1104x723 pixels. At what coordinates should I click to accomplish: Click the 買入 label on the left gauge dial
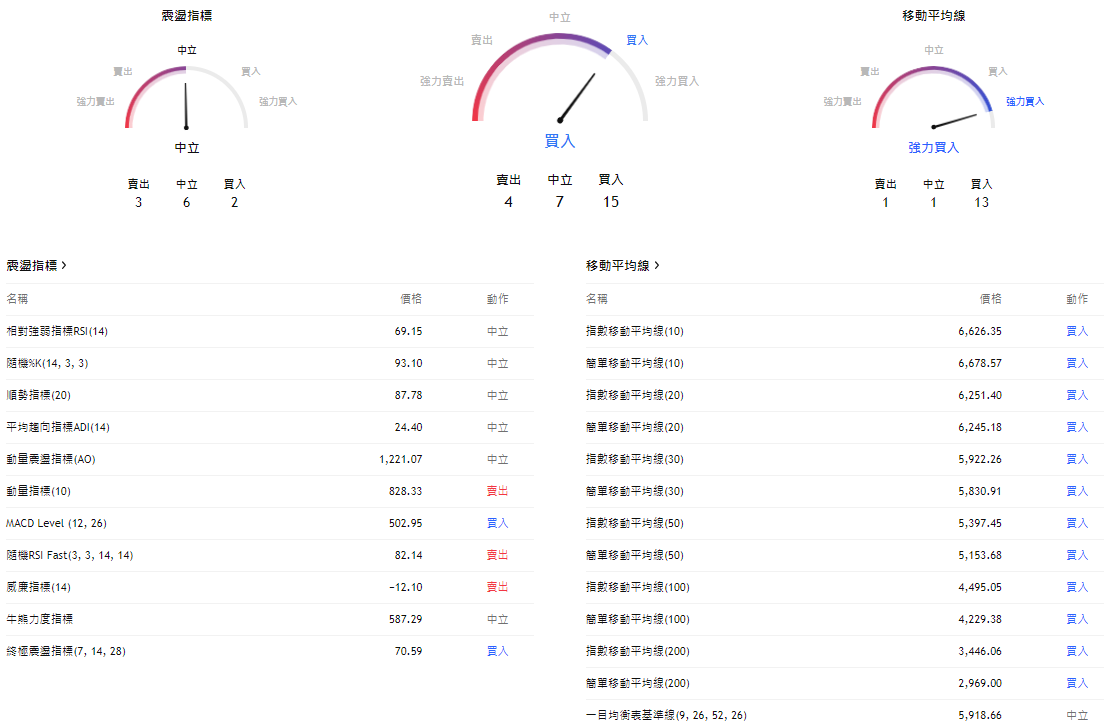[250, 71]
